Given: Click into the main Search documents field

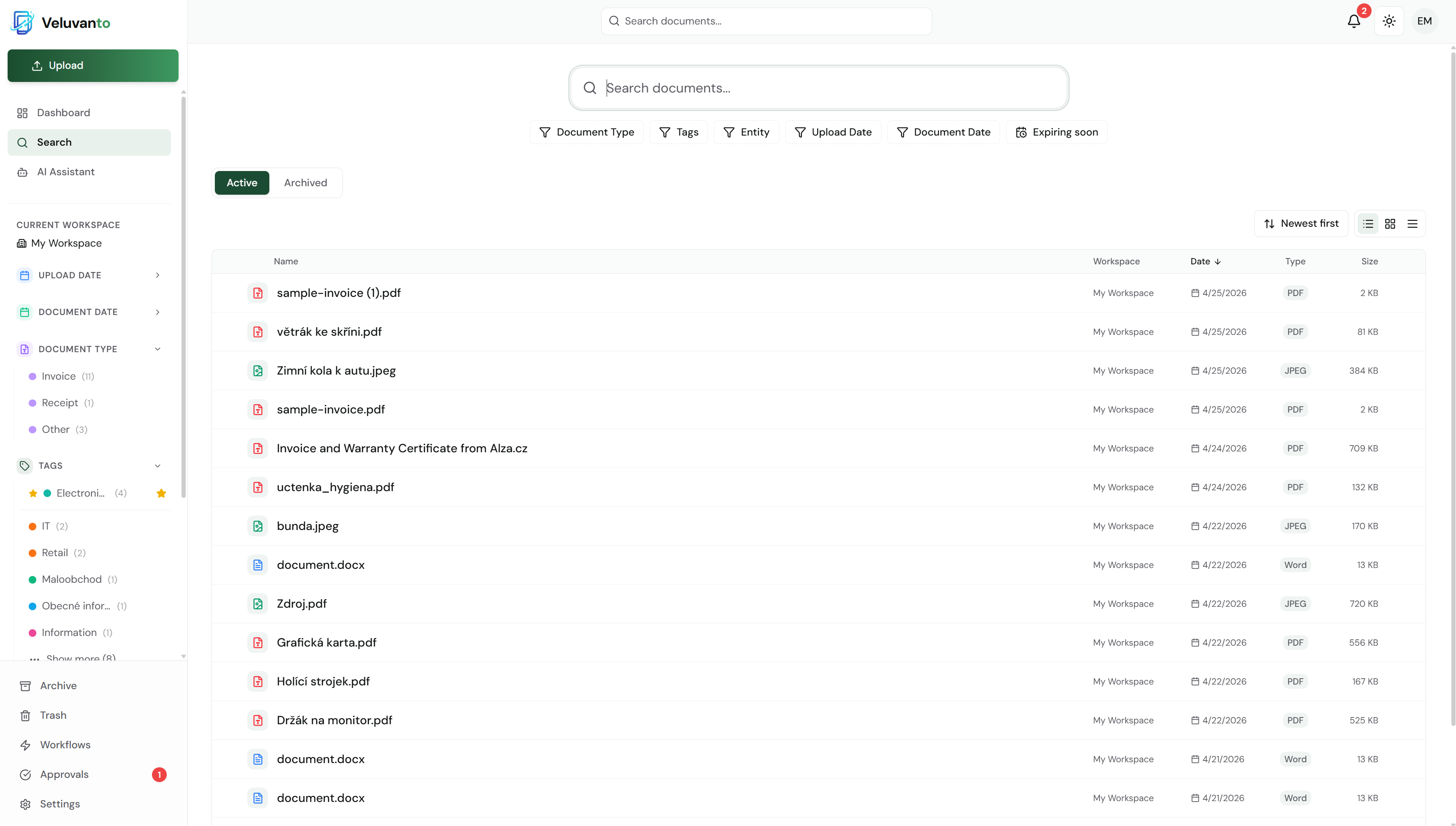Looking at the screenshot, I should [x=819, y=88].
